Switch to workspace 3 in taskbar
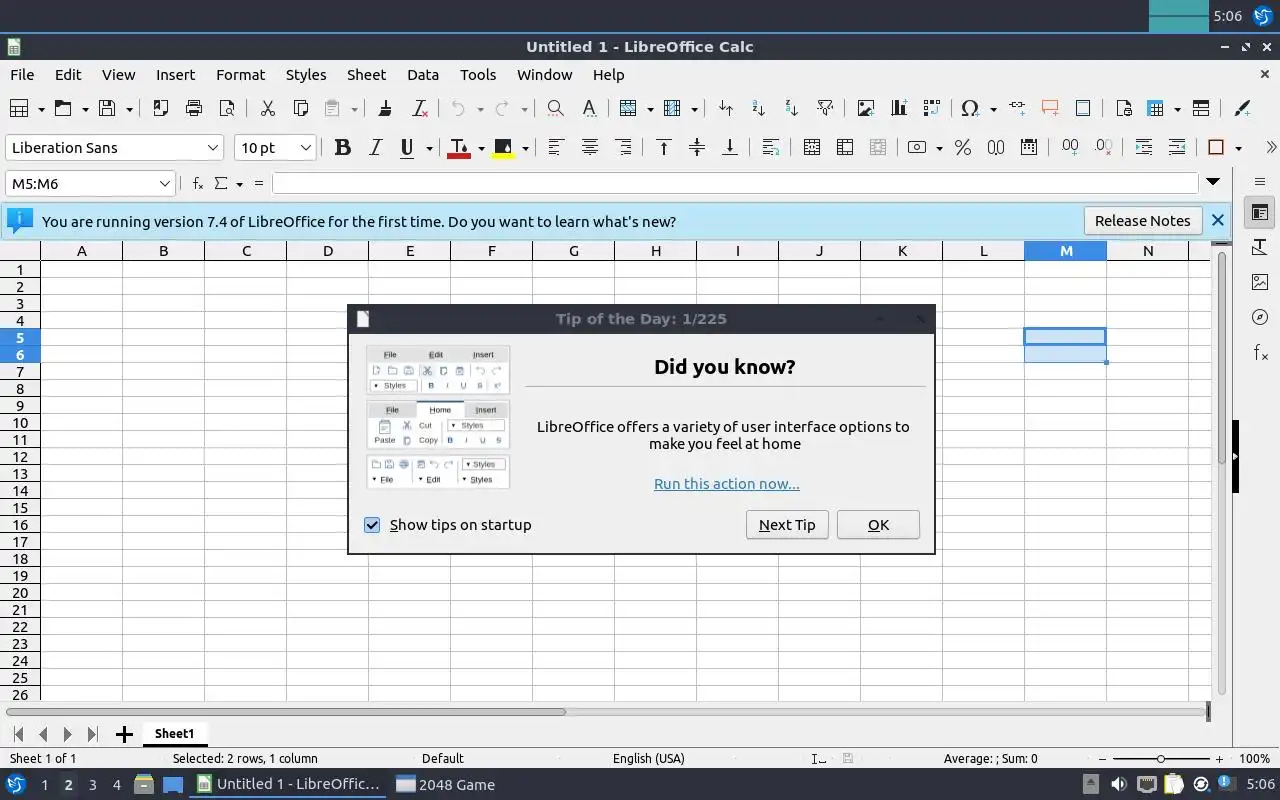 pyautogui.click(x=92, y=785)
